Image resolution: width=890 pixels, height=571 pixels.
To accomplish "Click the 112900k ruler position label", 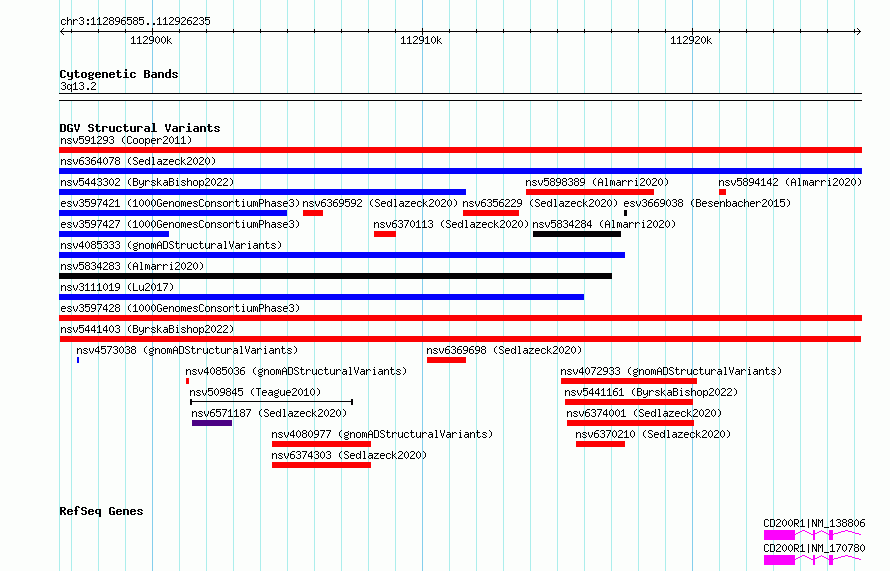I will (151, 40).
